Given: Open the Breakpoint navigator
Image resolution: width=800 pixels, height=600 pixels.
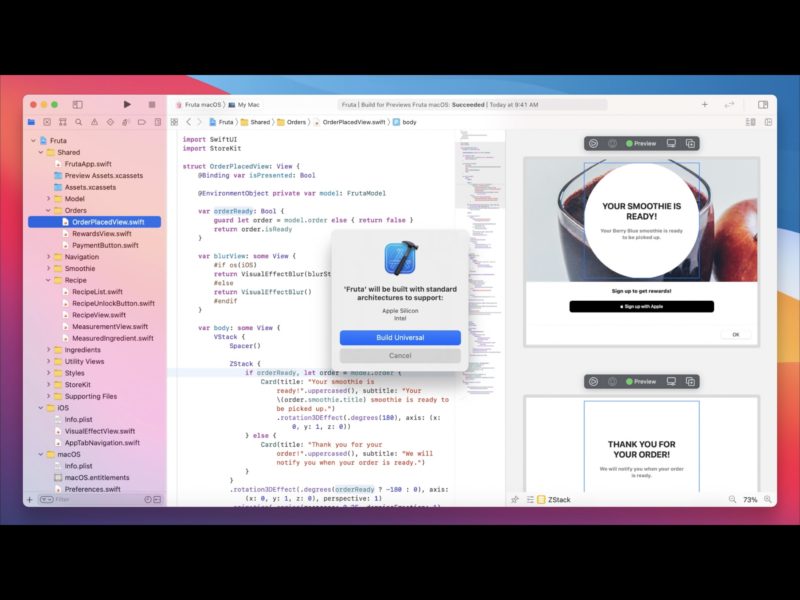Looking at the screenshot, I should 141,122.
